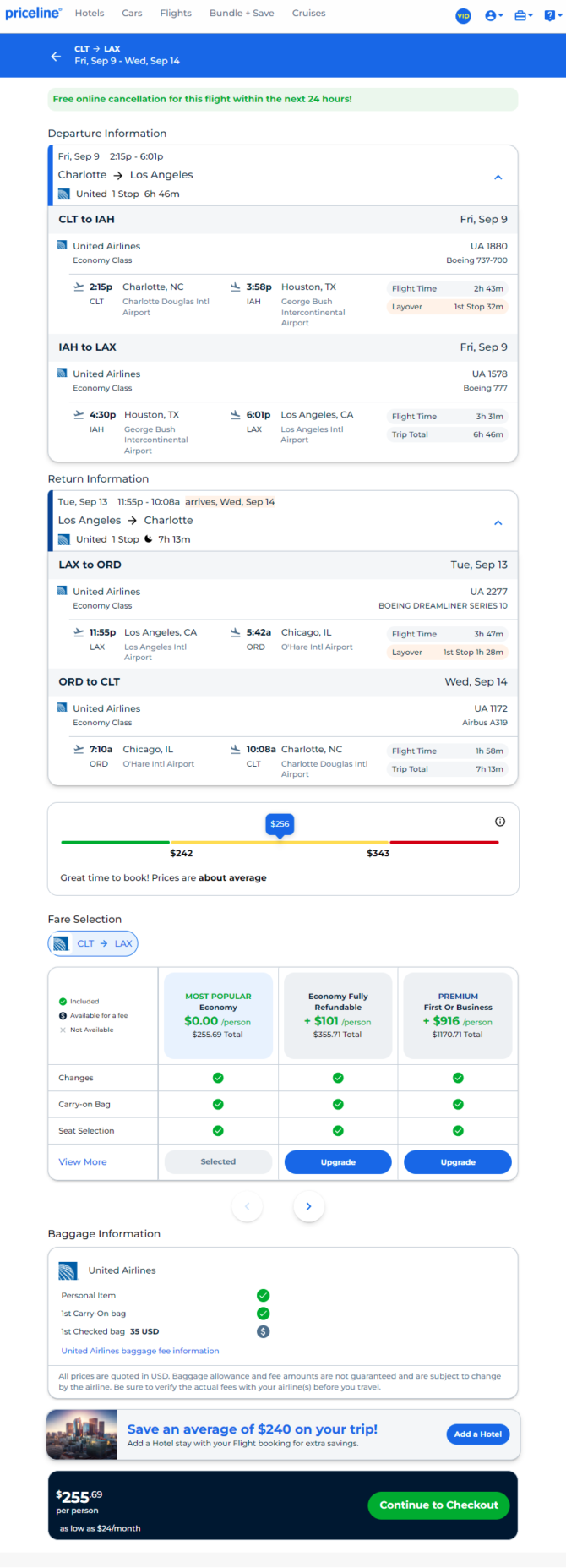
Task: Open the Hotels menu item
Action: coord(90,14)
